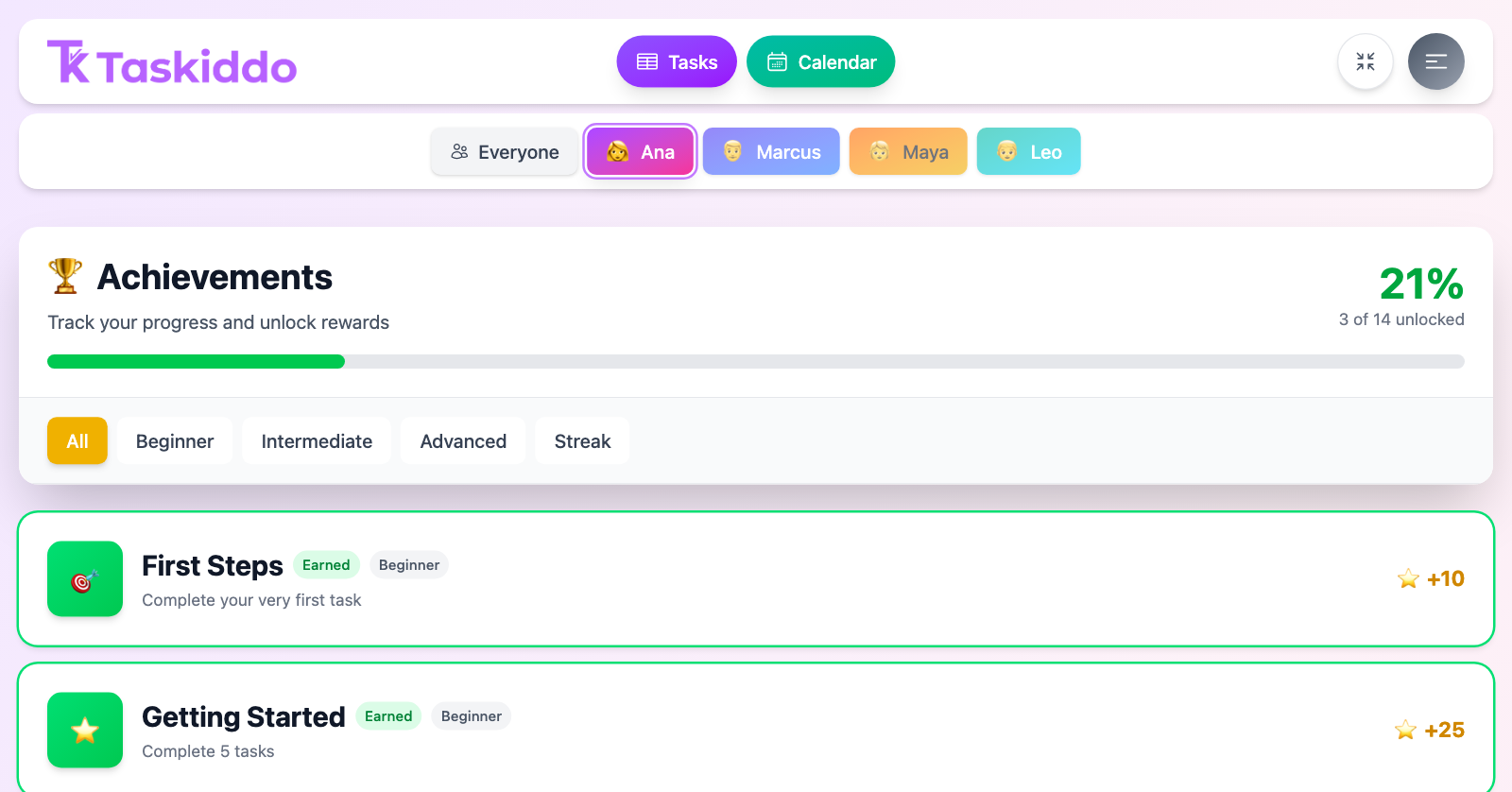
Task: Click the Getting Started star badge icon
Action: click(x=85, y=730)
